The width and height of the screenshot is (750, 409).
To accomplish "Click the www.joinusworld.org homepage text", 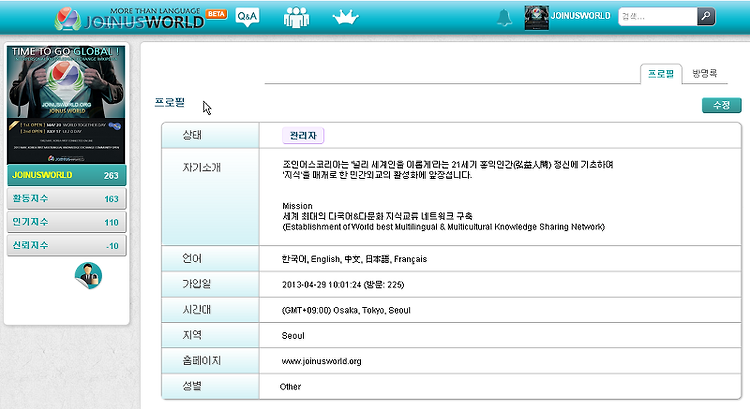I will 321,361.
